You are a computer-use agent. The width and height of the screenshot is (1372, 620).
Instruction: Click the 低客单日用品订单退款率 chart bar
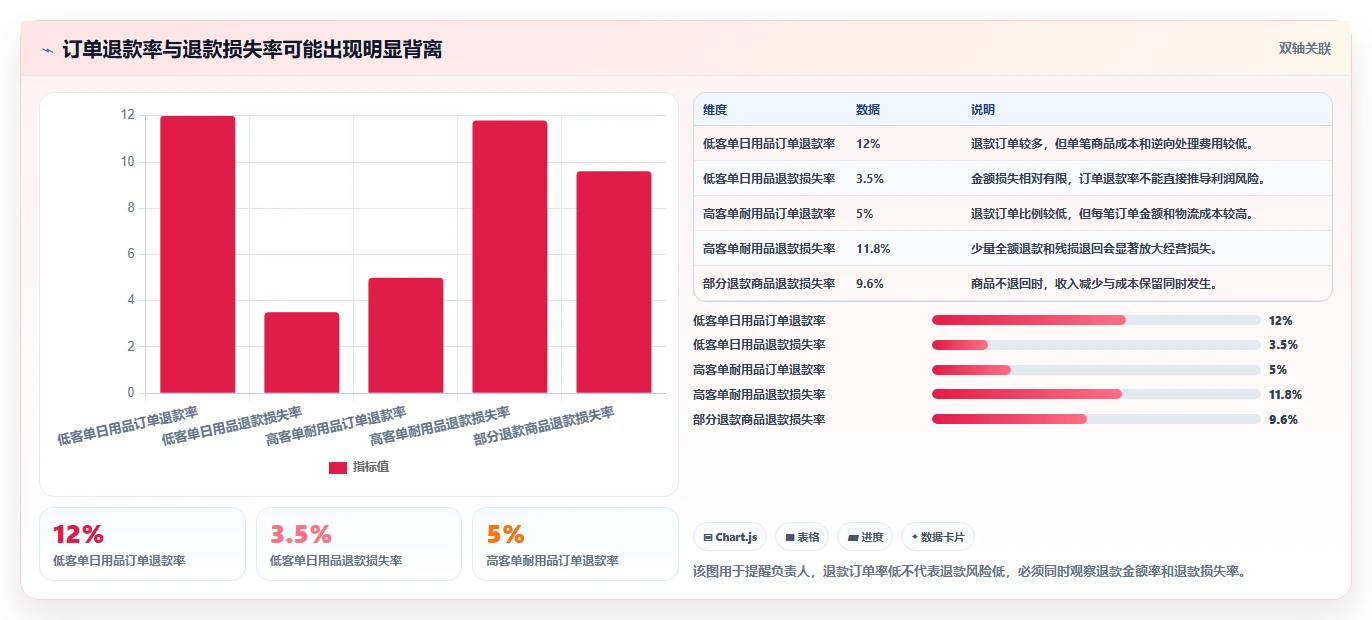click(x=198, y=254)
